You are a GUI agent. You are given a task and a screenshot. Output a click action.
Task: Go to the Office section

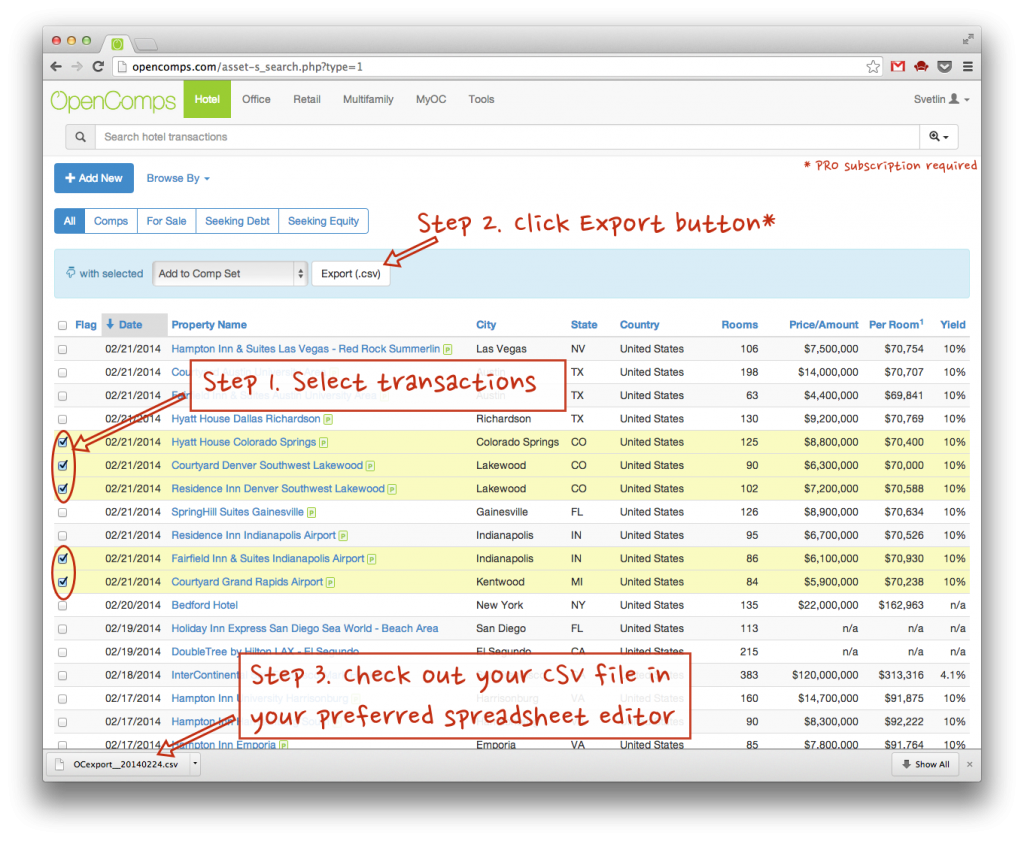(x=256, y=99)
